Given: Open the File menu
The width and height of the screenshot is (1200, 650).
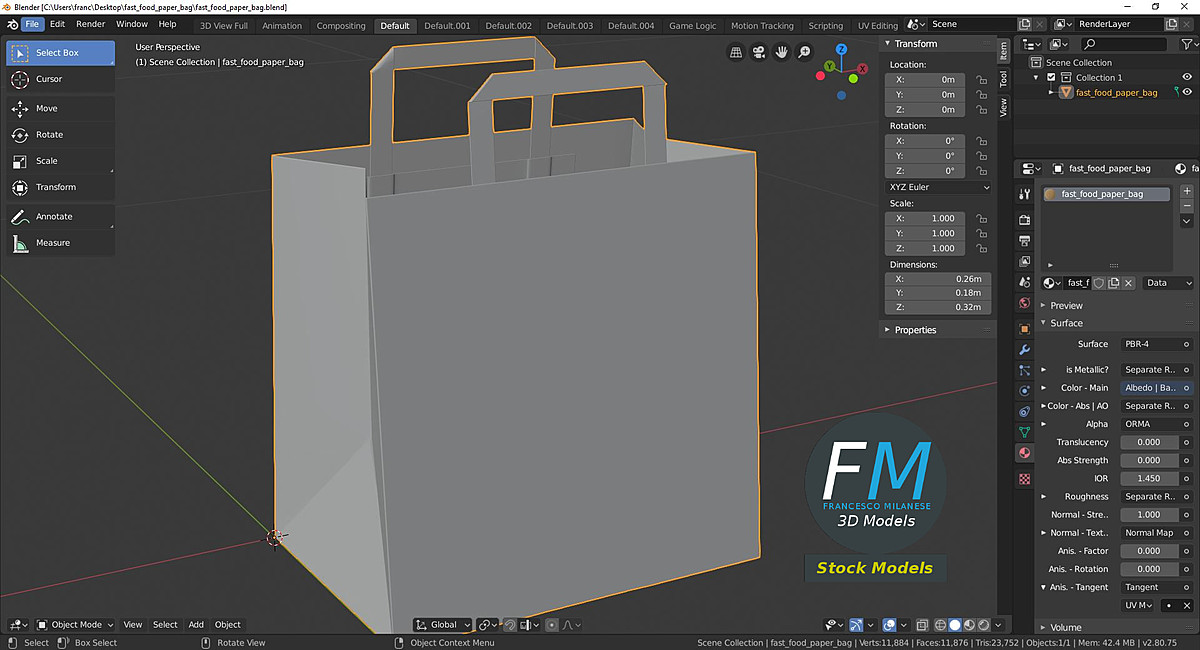Looking at the screenshot, I should click(33, 24).
